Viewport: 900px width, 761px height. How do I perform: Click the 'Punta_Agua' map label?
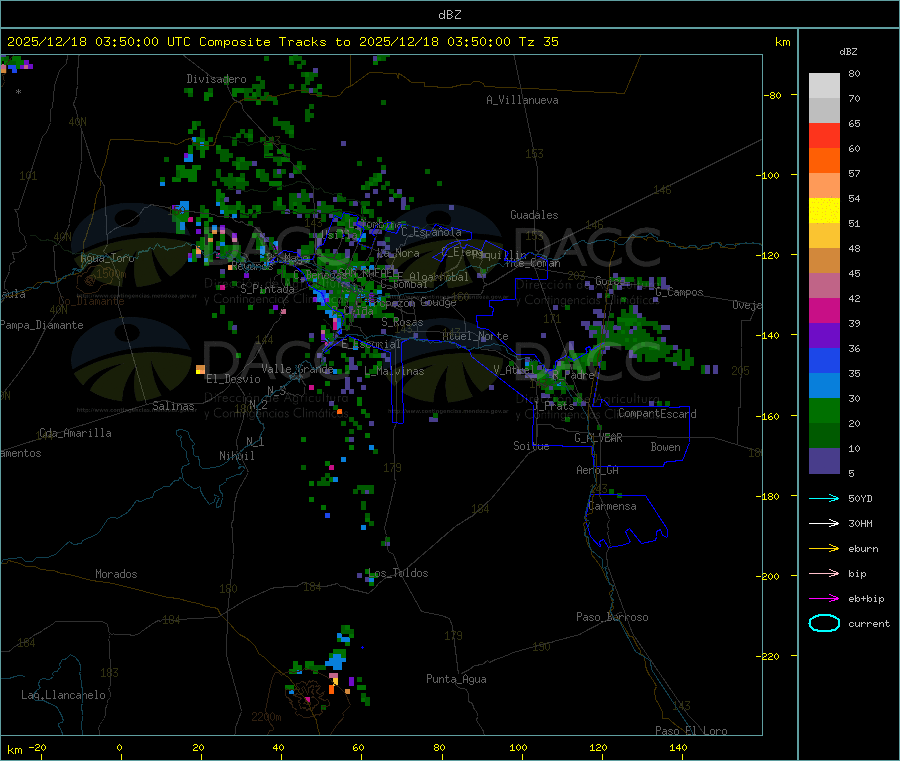coord(456,679)
